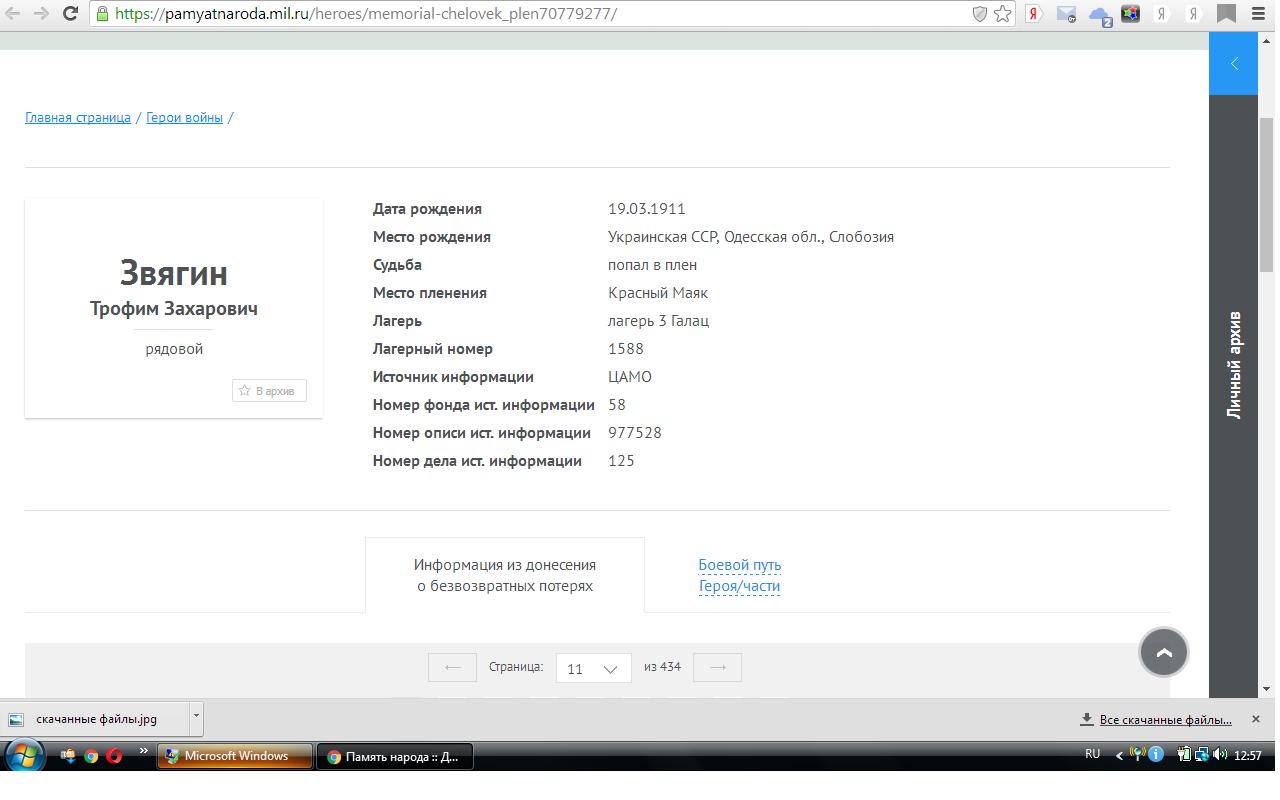The width and height of the screenshot is (1280, 800).
Task: Select "Информация из донесения" tab
Action: (x=505, y=575)
